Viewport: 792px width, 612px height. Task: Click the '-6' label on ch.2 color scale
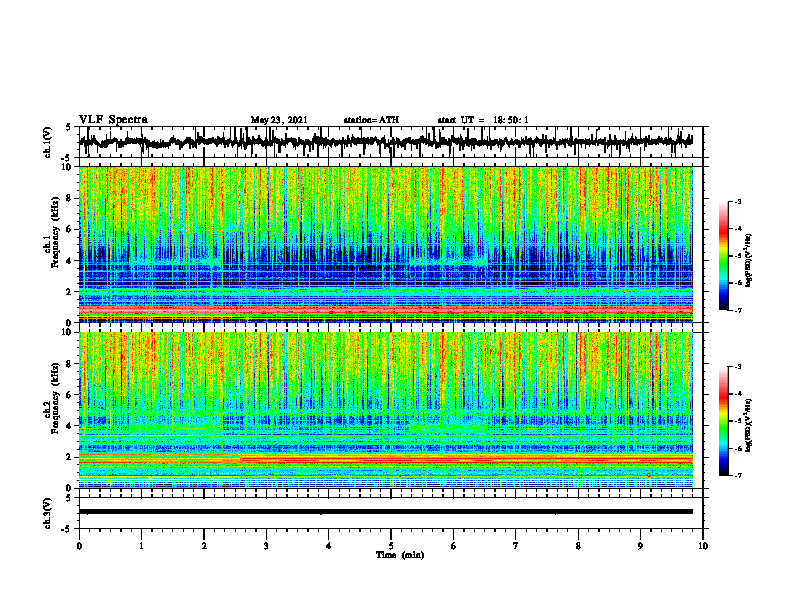click(737, 448)
